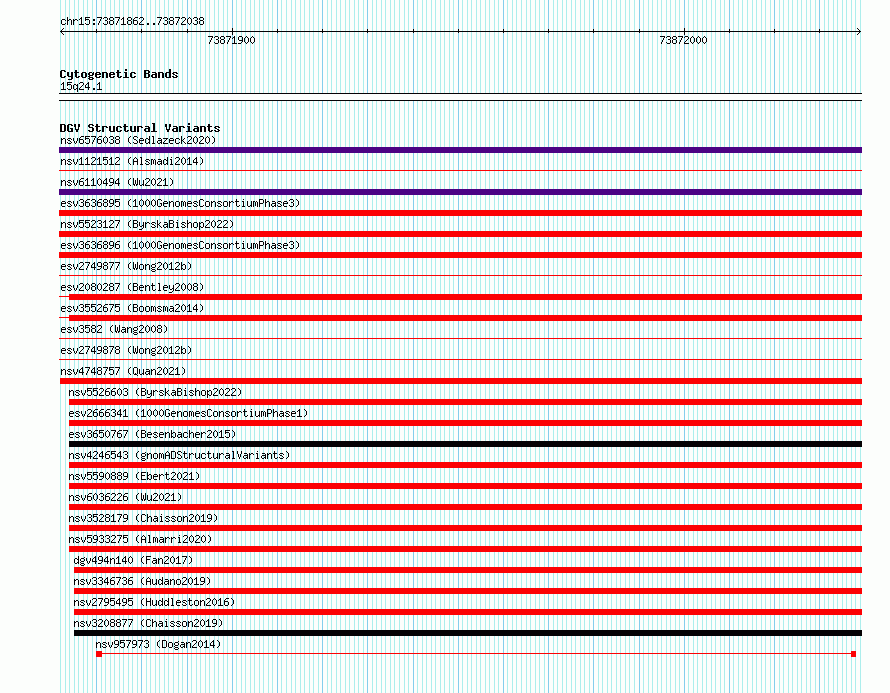Click esv2749878 (Wong2012b) label

(x=126, y=350)
